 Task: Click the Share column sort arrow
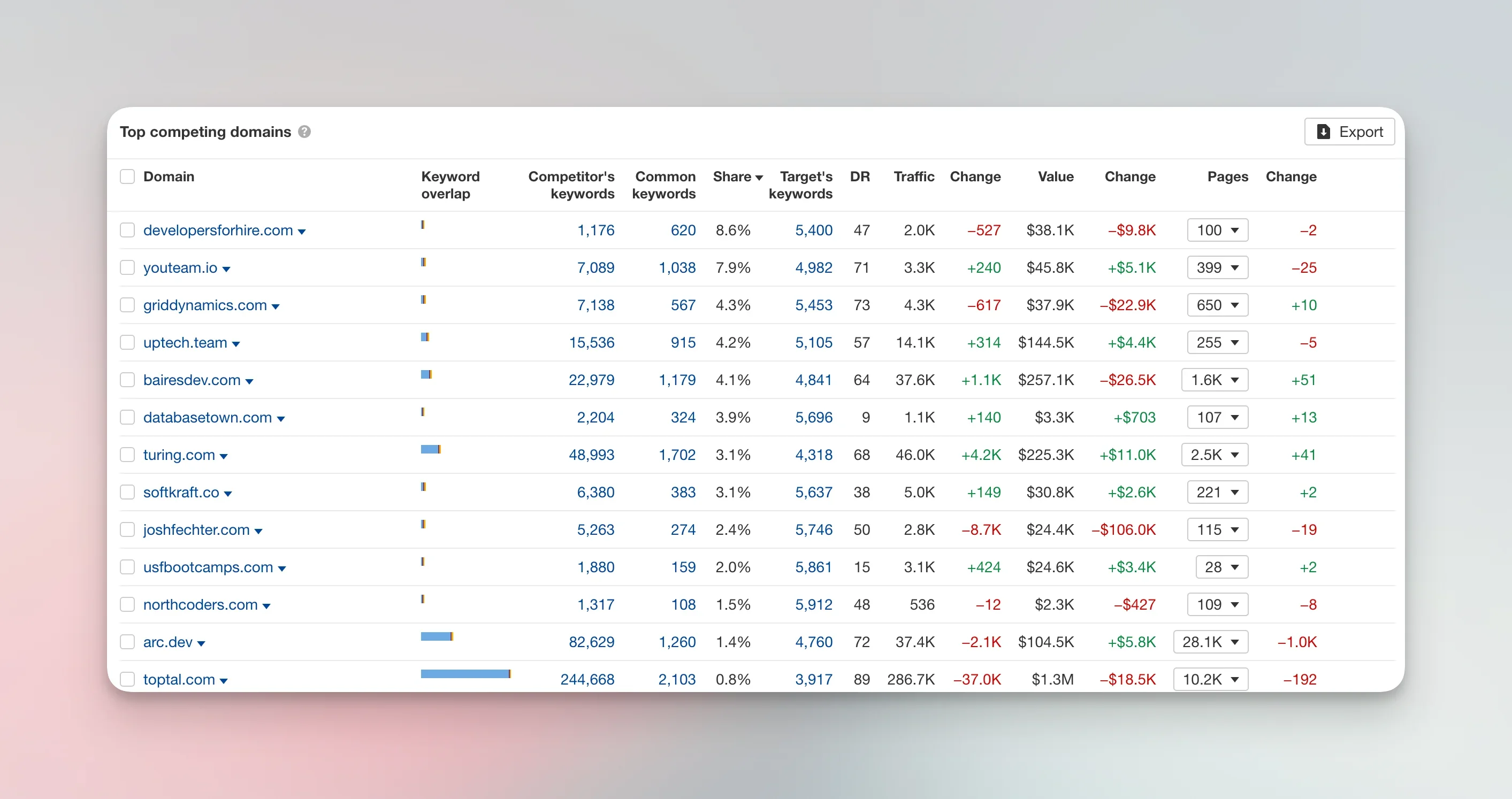click(759, 177)
